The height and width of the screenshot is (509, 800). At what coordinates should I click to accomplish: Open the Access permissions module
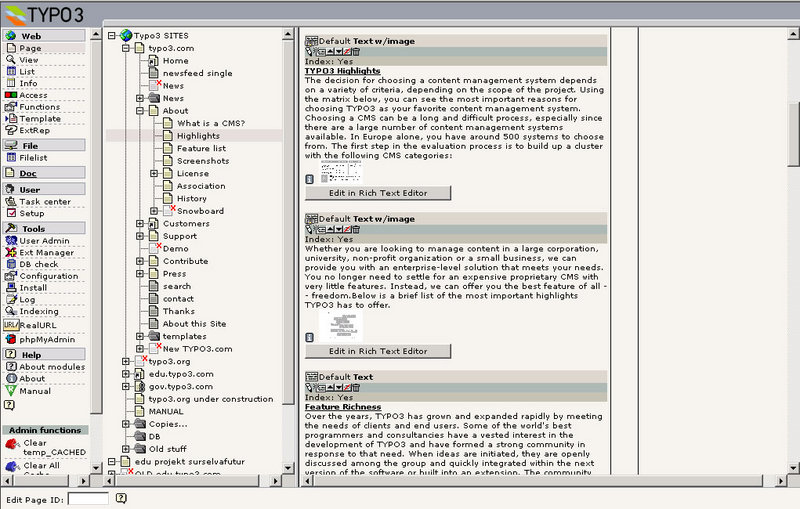click(x=33, y=95)
